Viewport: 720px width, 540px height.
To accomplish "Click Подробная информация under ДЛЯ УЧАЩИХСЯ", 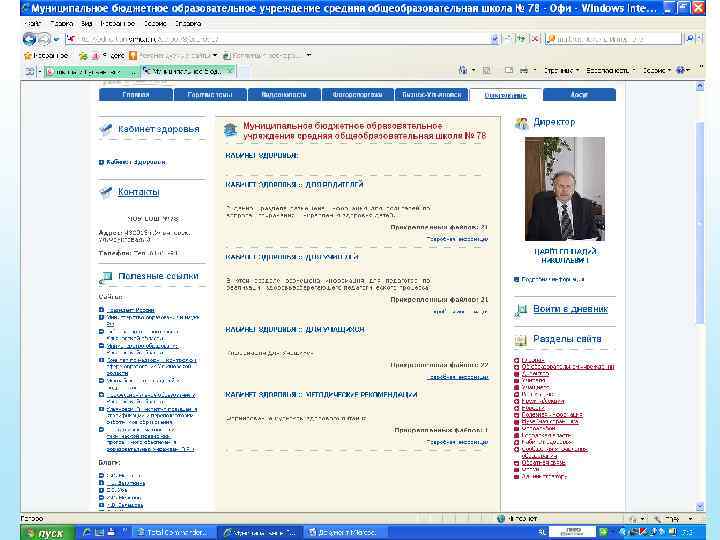I will pyautogui.click(x=457, y=377).
